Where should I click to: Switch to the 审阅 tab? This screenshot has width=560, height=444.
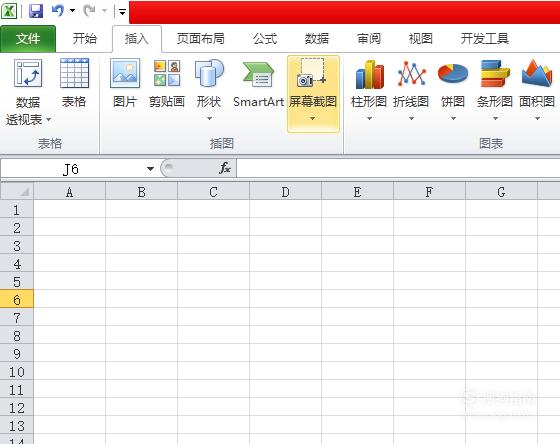coord(369,39)
